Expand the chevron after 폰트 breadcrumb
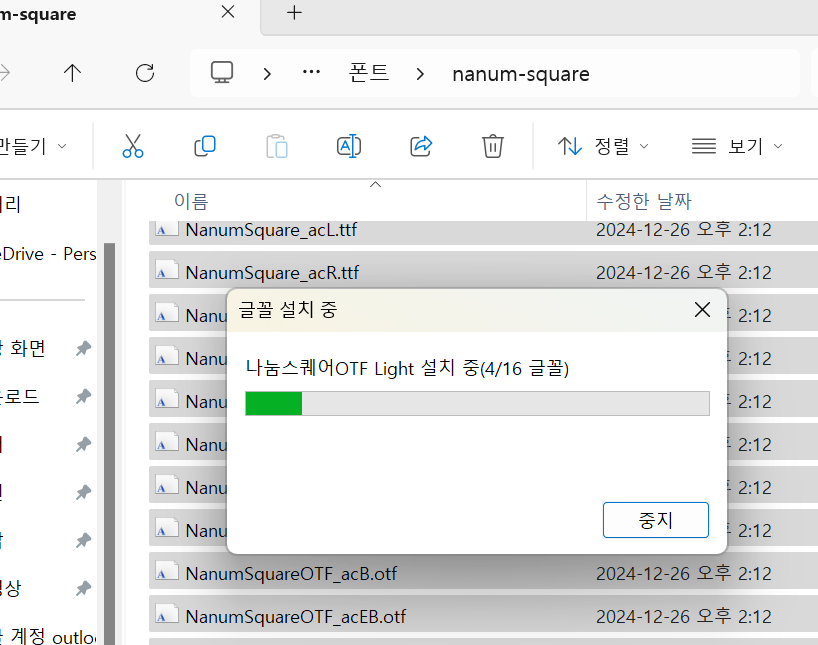 [420, 74]
